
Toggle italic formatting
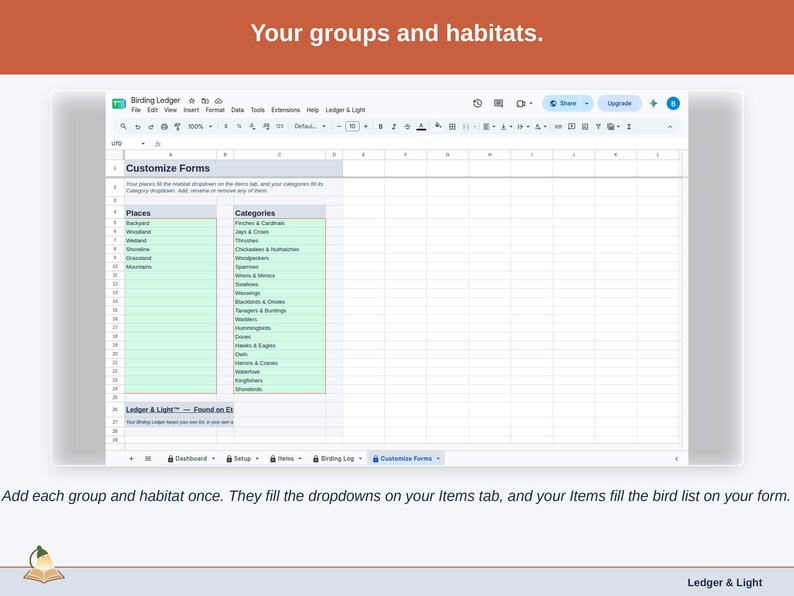pos(393,127)
